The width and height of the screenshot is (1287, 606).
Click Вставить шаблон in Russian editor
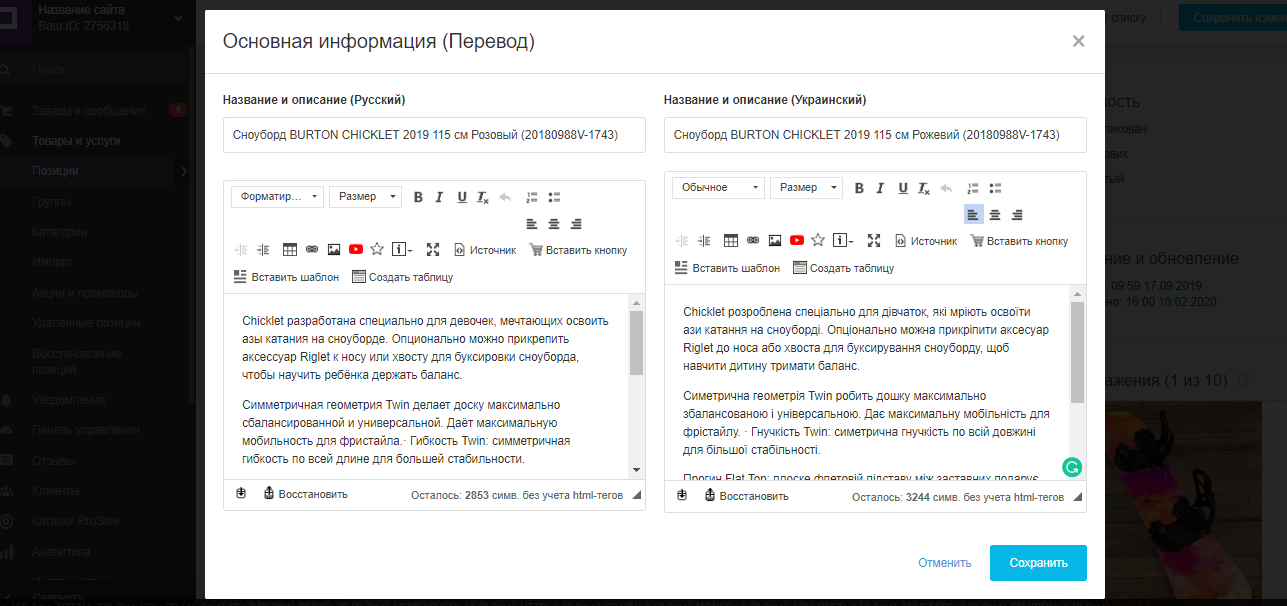pos(286,277)
